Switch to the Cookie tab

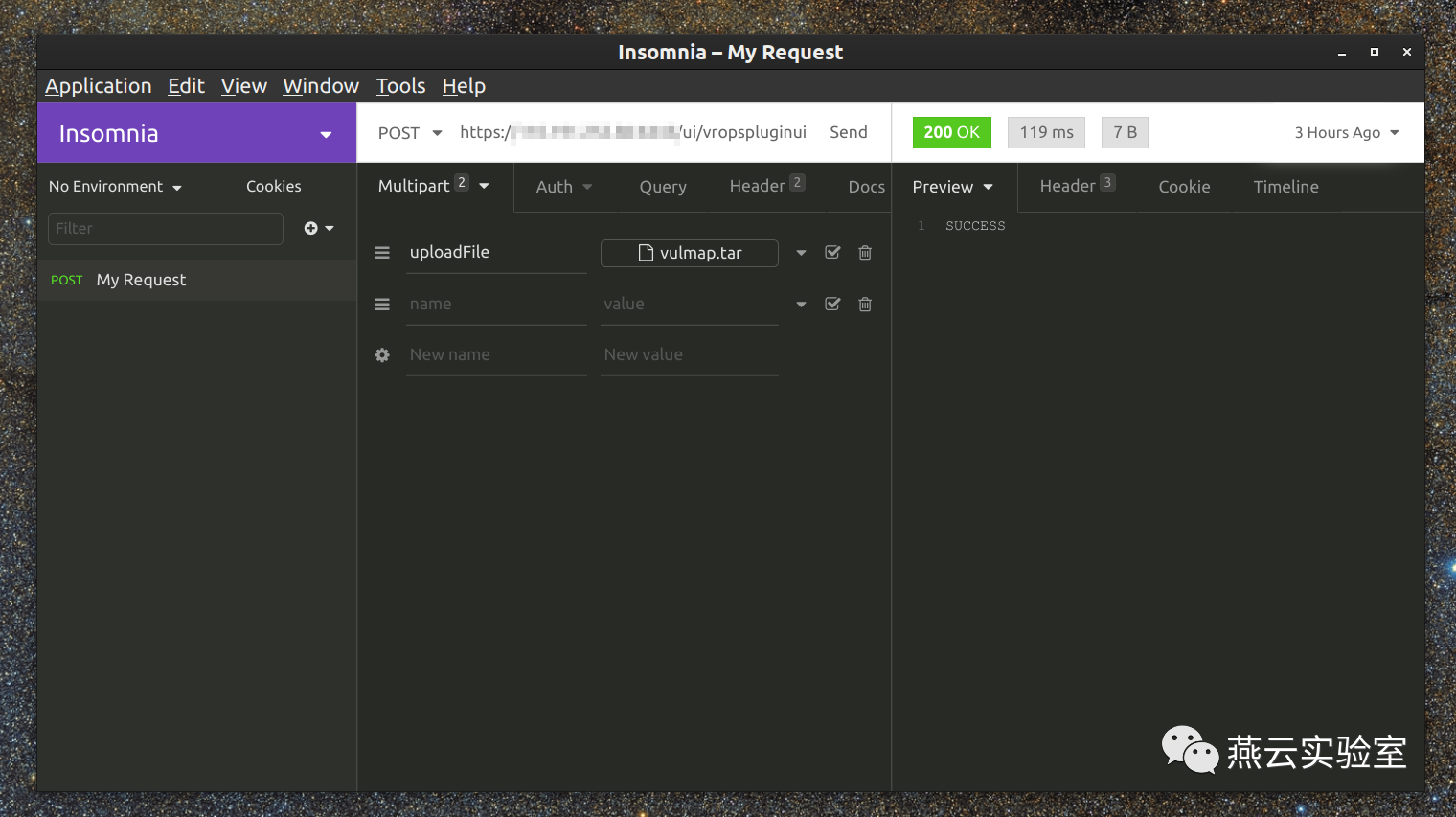pyautogui.click(x=1185, y=187)
